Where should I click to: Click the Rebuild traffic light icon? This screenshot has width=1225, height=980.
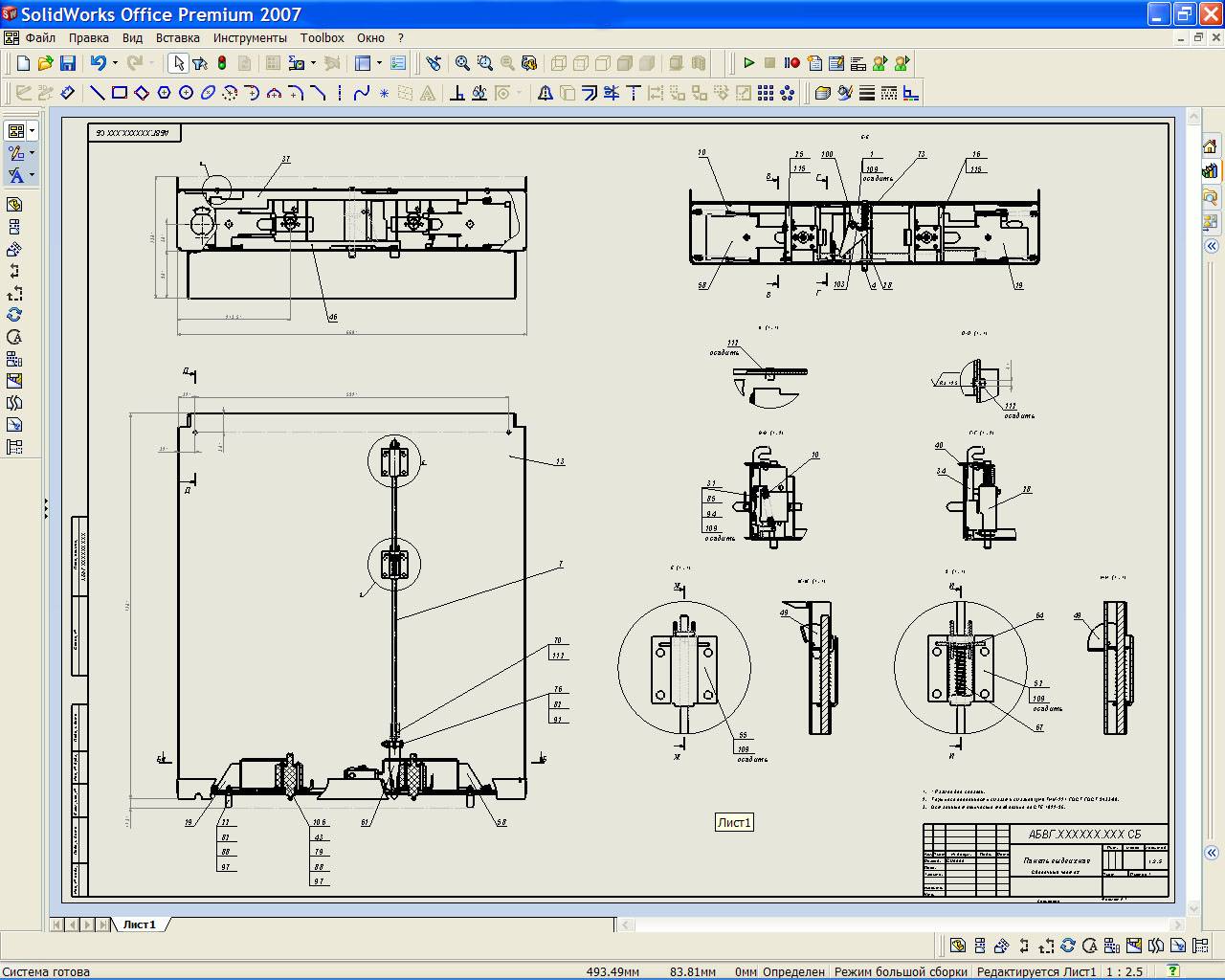pyautogui.click(x=222, y=63)
